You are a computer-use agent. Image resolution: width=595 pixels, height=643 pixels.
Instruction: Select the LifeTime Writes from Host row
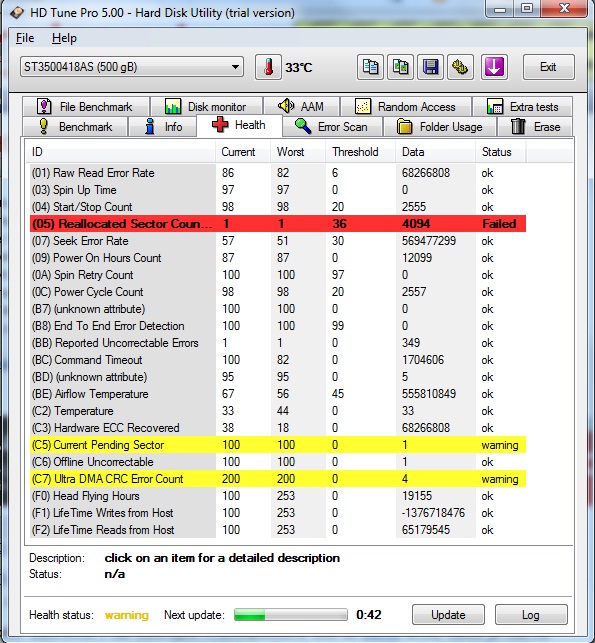pos(278,513)
